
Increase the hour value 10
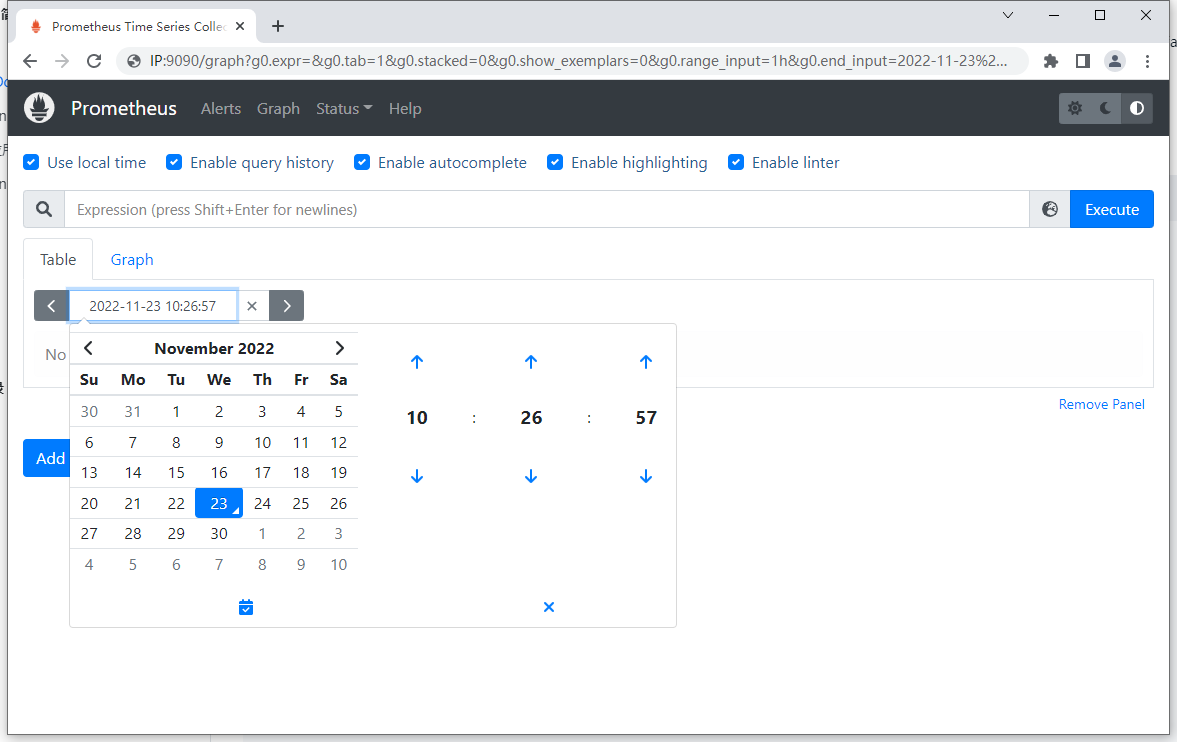pos(417,362)
